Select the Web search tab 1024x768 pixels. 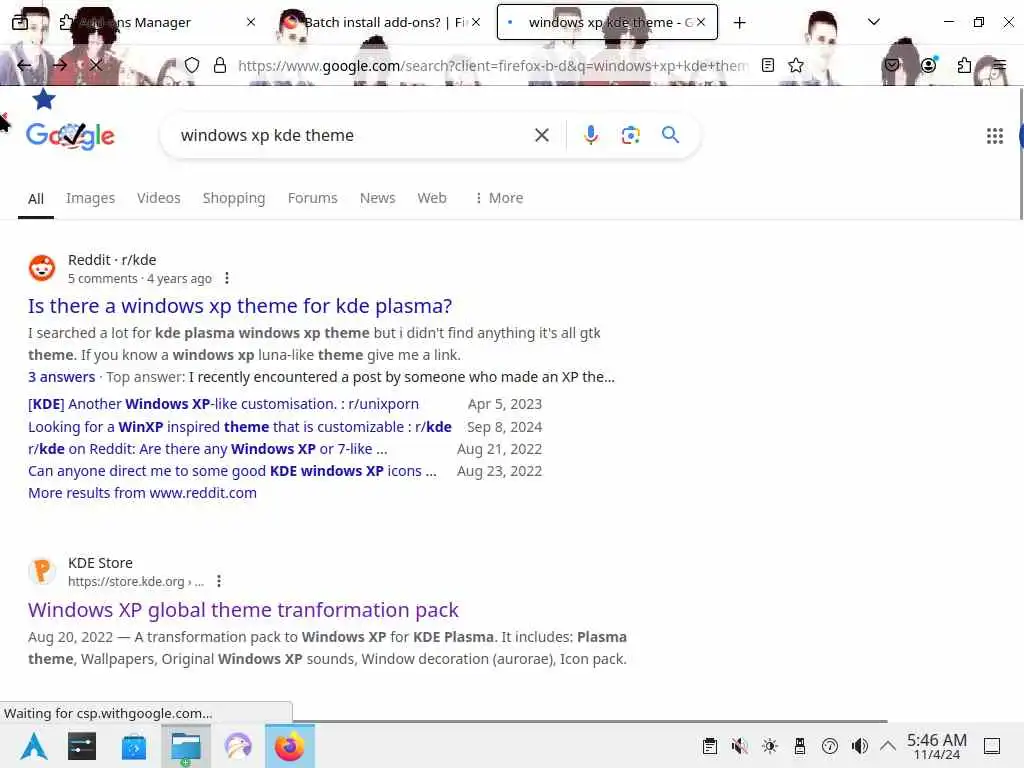pyautogui.click(x=432, y=198)
